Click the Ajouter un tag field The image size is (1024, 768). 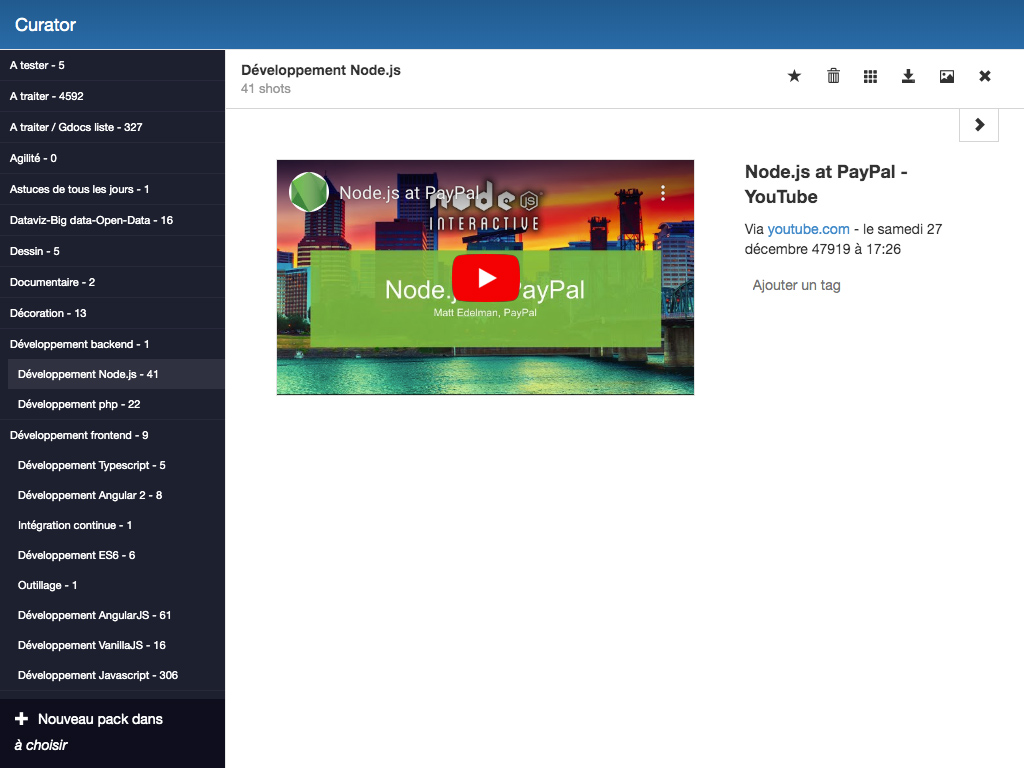(796, 285)
